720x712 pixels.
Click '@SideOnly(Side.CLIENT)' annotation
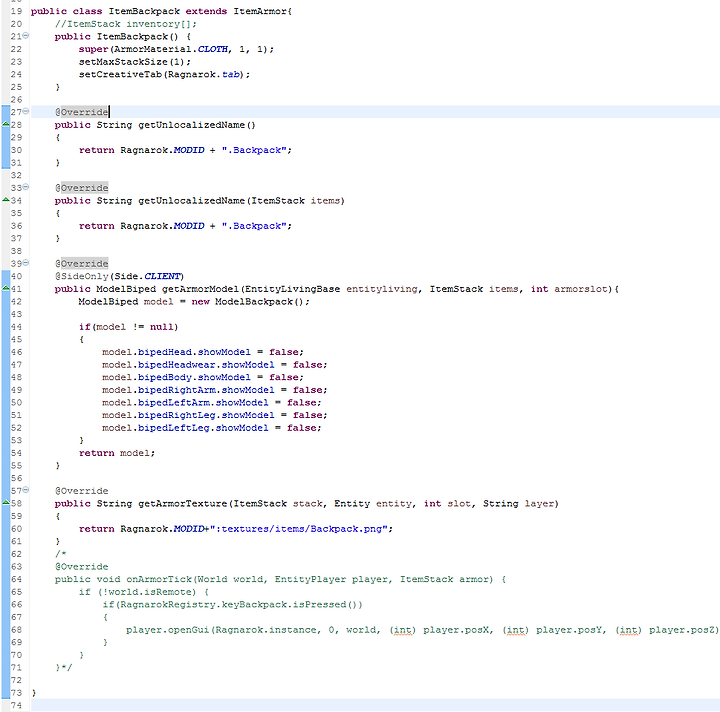coord(119,276)
